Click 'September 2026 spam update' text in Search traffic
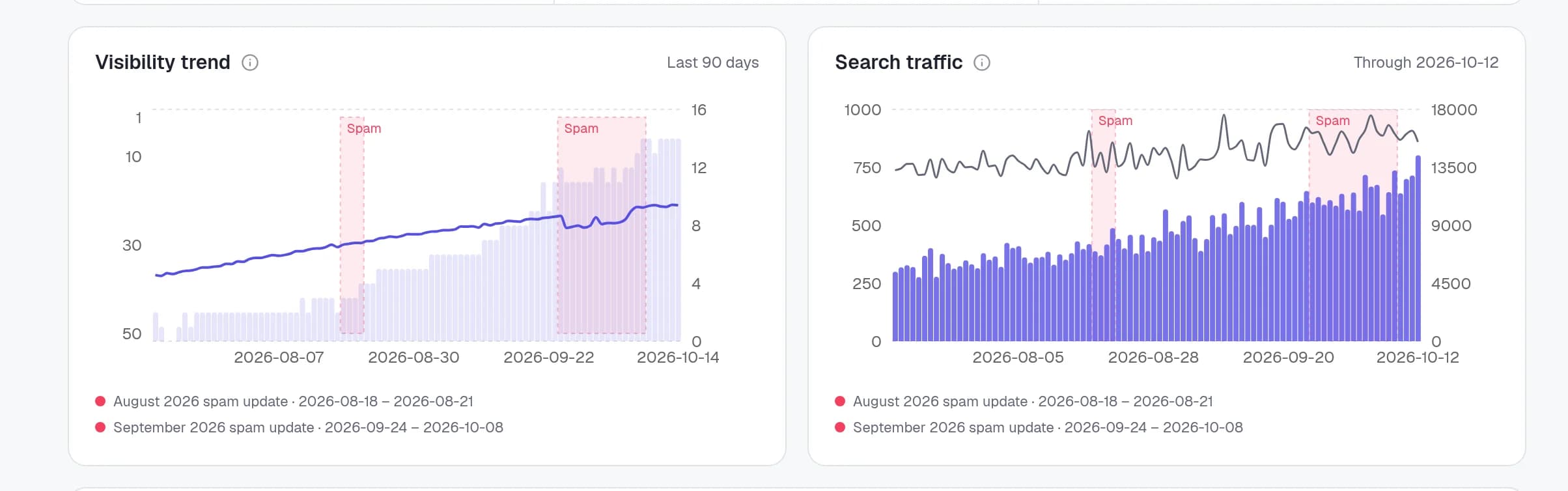The height and width of the screenshot is (491, 1568). pos(953,427)
